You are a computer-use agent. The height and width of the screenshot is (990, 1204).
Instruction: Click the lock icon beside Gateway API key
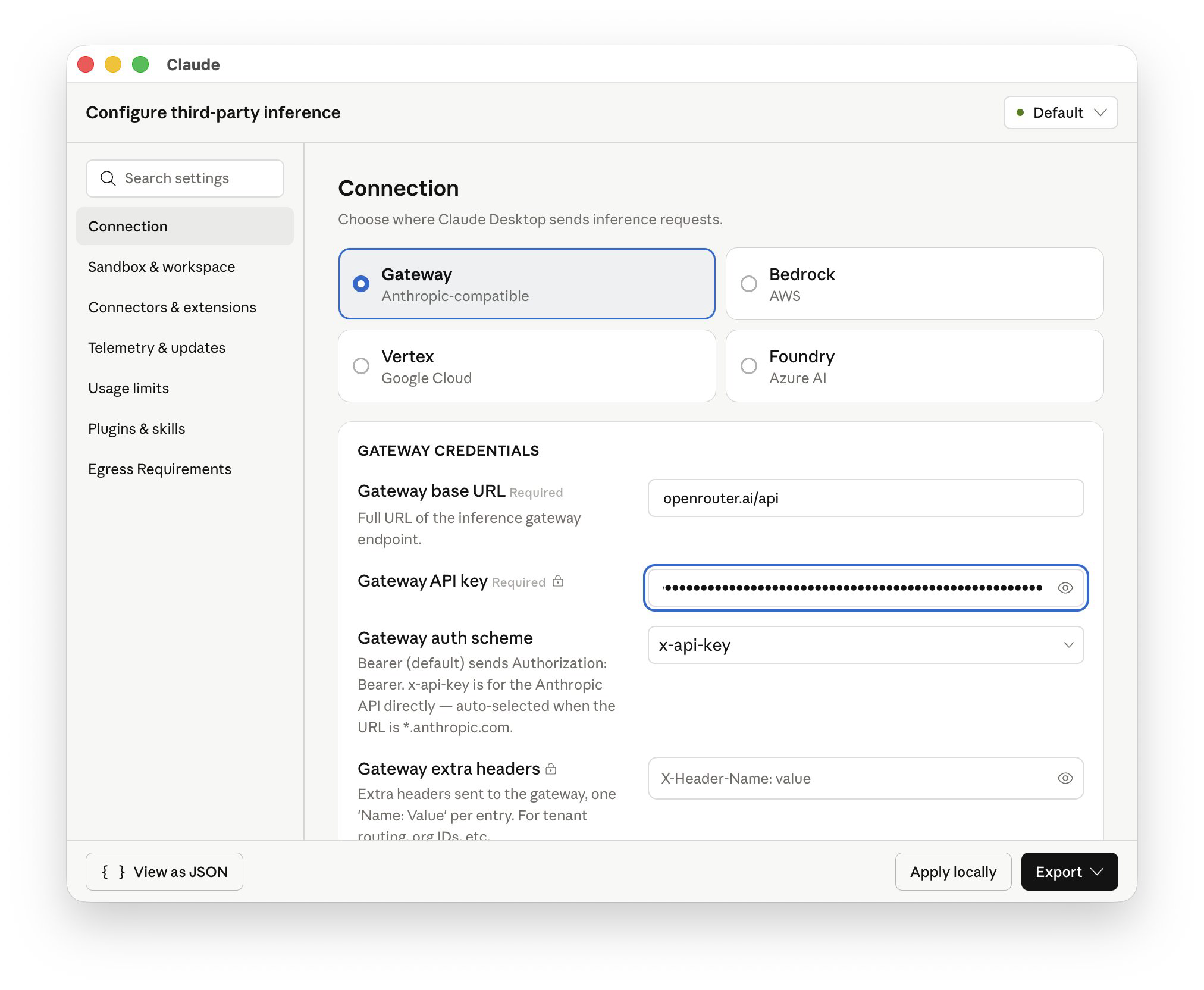(557, 581)
